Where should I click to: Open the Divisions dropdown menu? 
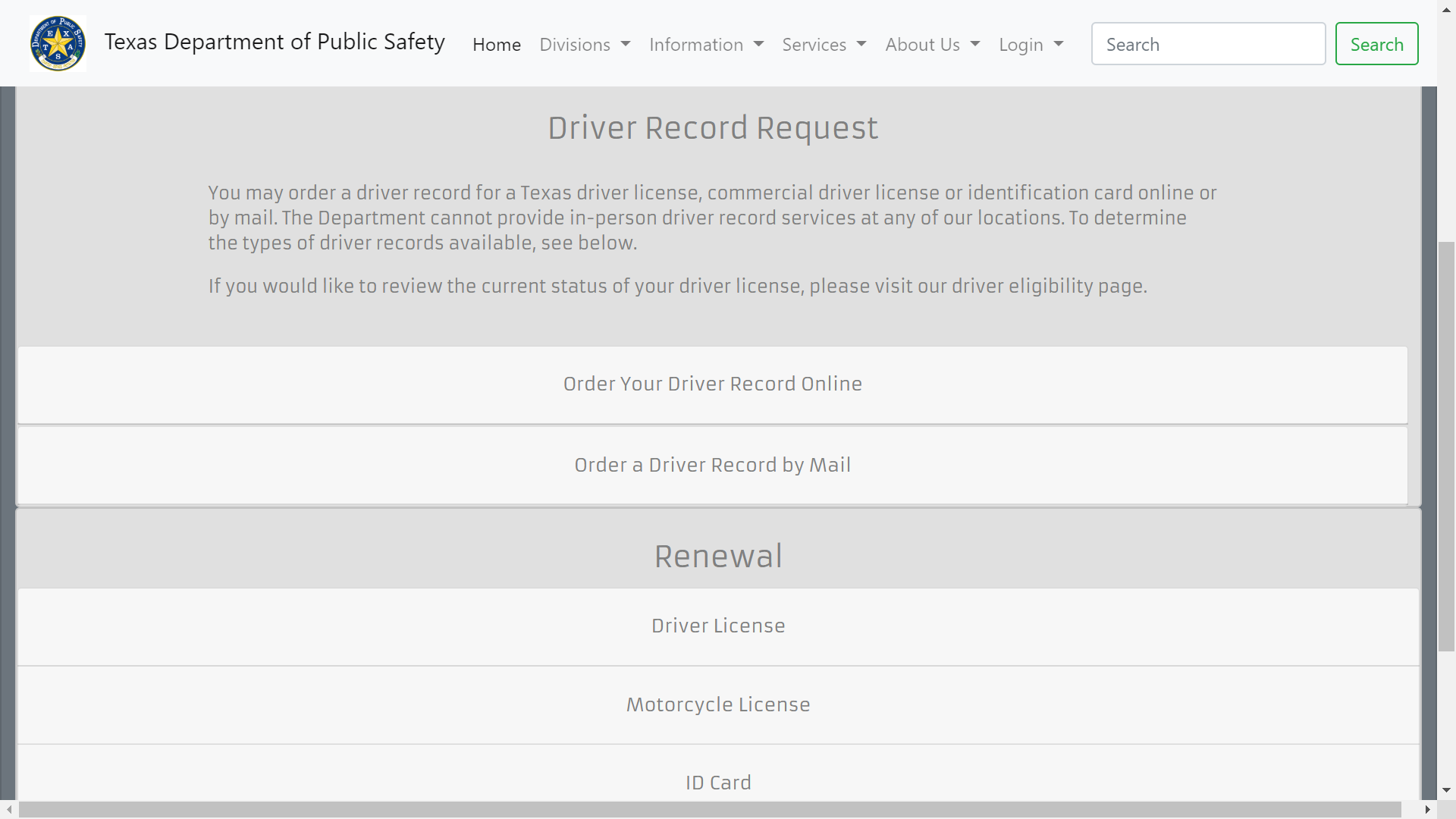[585, 45]
